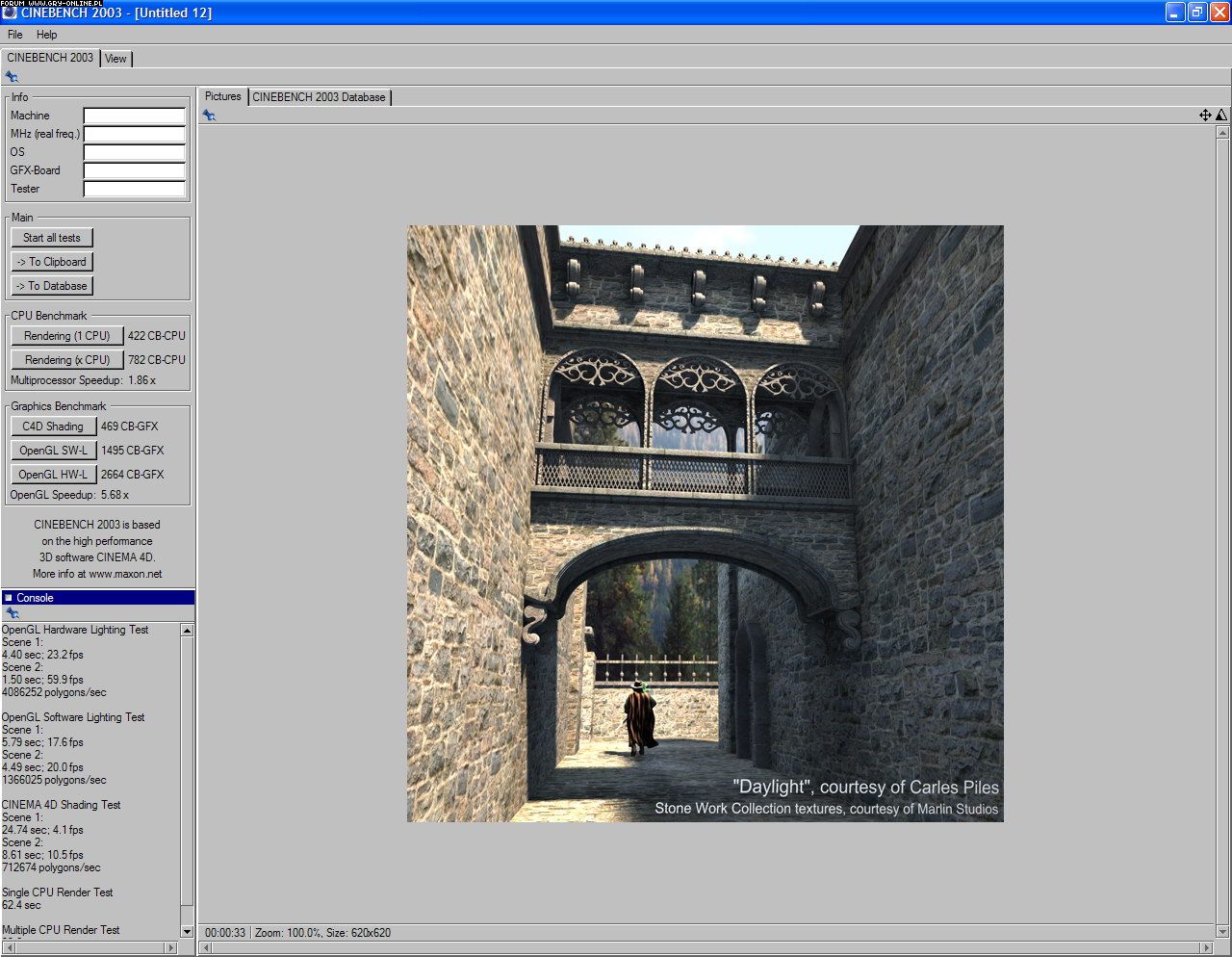Click the rendered Daylight image

[706, 524]
